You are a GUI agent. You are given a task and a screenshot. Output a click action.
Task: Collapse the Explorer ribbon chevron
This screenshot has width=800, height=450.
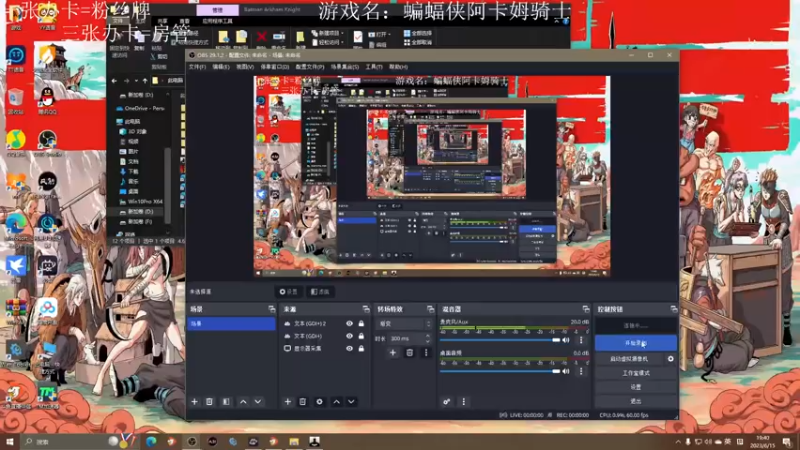tap(557, 21)
